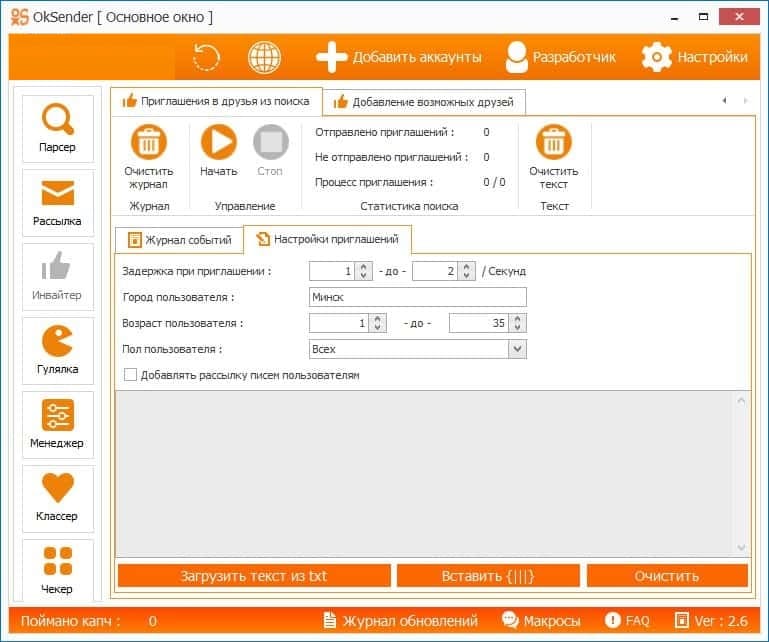Decrease minimum invitation delay
This screenshot has height=642, width=769.
(x=363, y=276)
